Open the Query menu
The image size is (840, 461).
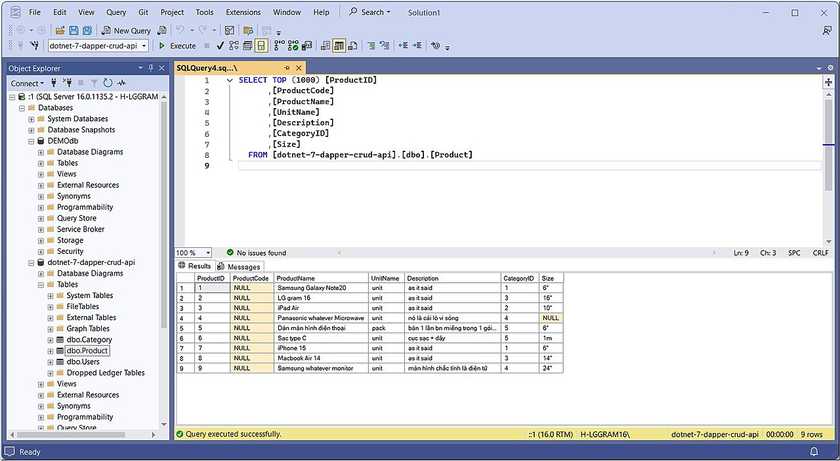tap(116, 12)
